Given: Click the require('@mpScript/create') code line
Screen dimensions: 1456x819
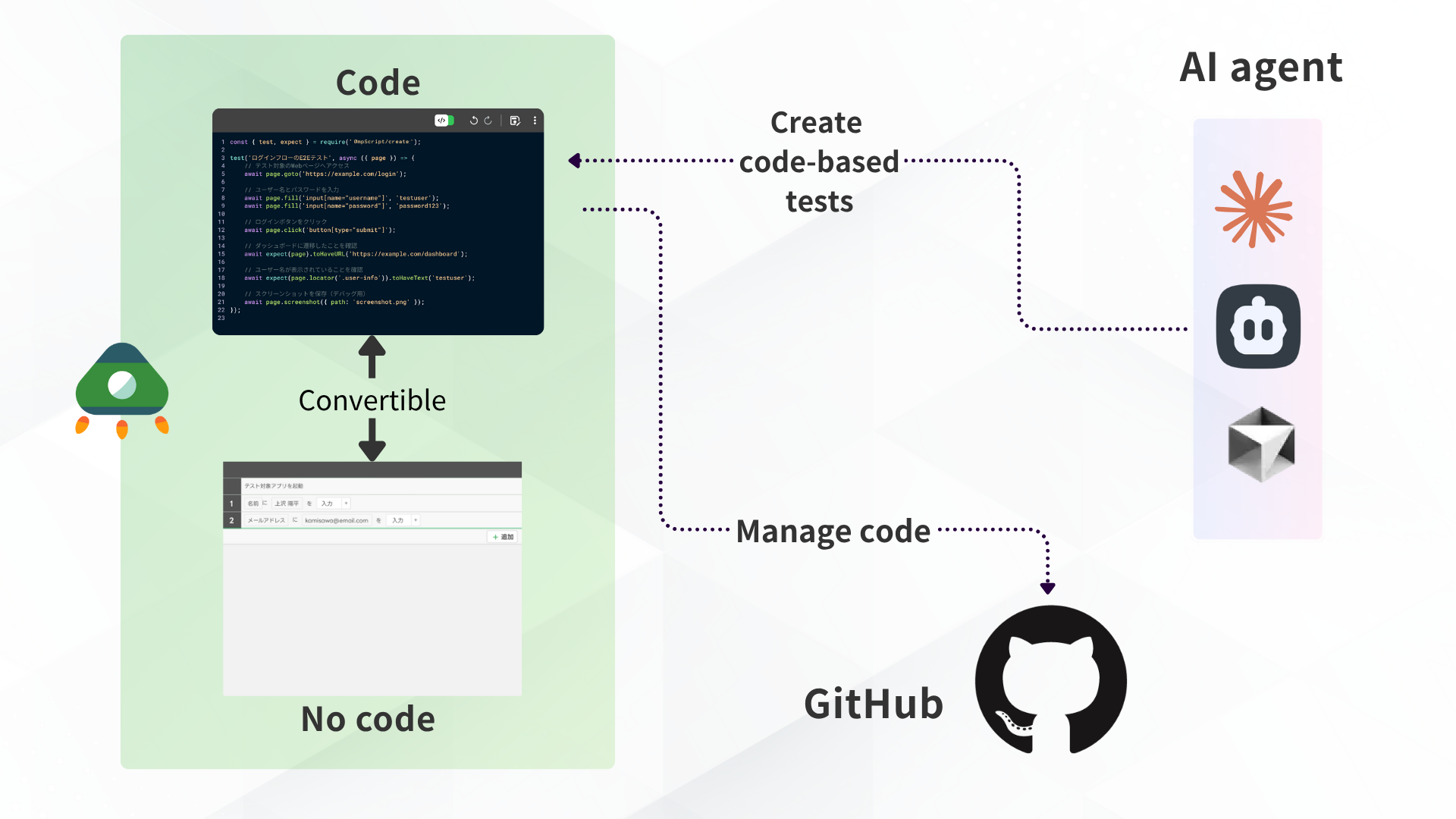Looking at the screenshot, I should (325, 142).
